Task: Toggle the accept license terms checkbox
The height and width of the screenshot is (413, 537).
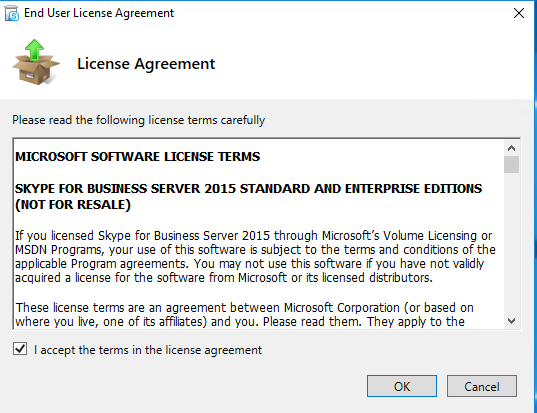Action: pyautogui.click(x=20, y=349)
